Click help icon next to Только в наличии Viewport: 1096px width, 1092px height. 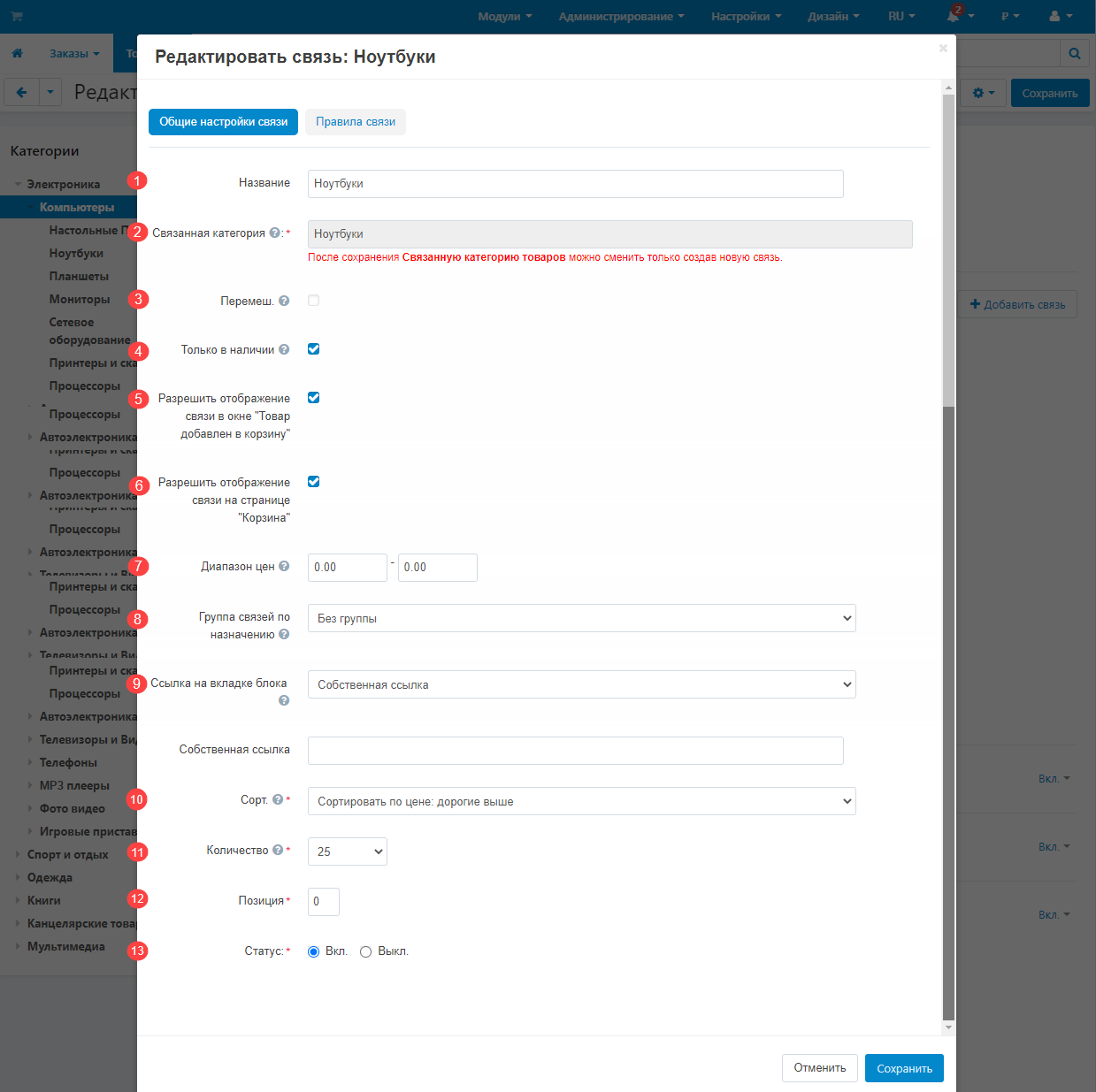pos(284,349)
